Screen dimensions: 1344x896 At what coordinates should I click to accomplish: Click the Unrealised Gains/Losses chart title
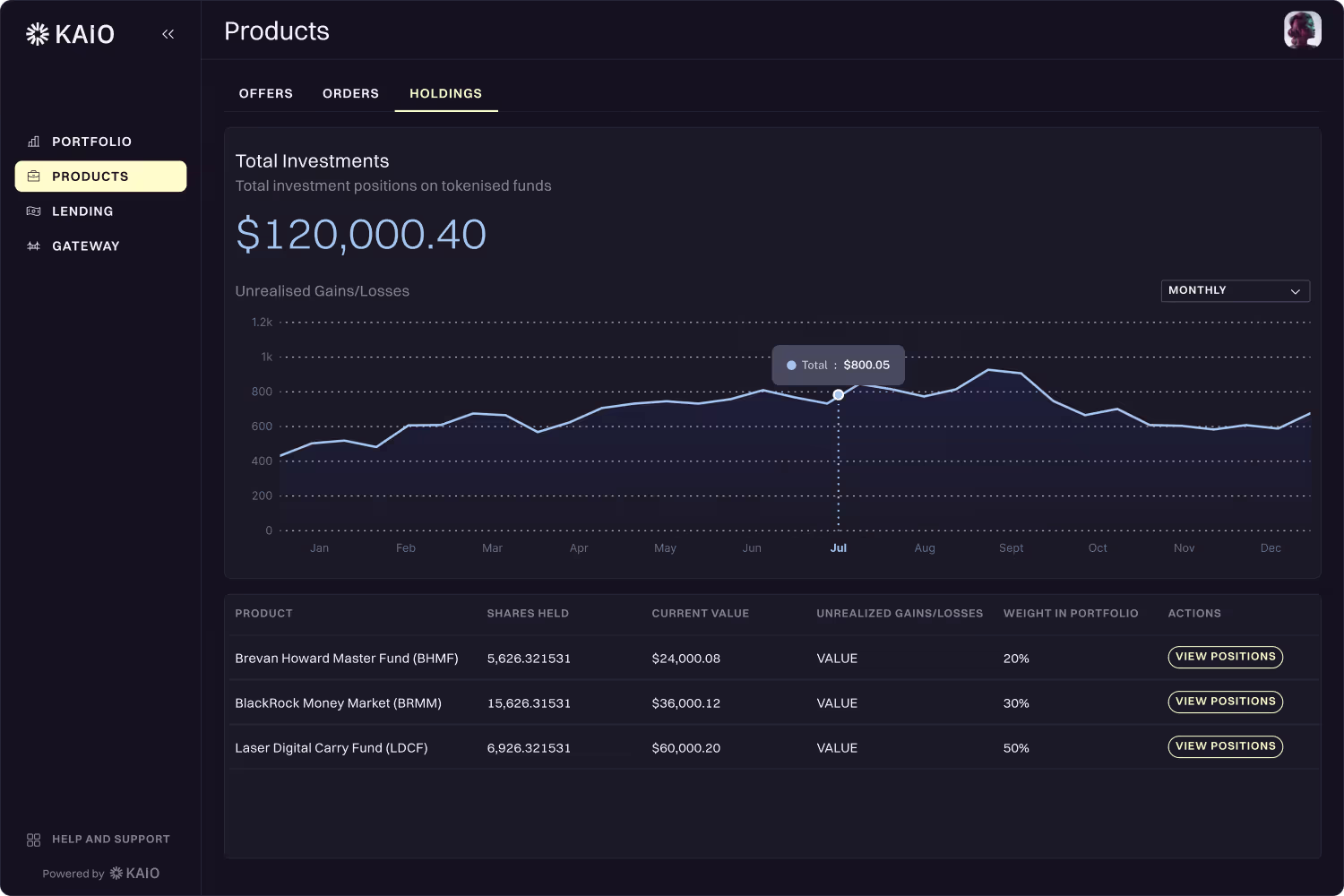click(323, 291)
